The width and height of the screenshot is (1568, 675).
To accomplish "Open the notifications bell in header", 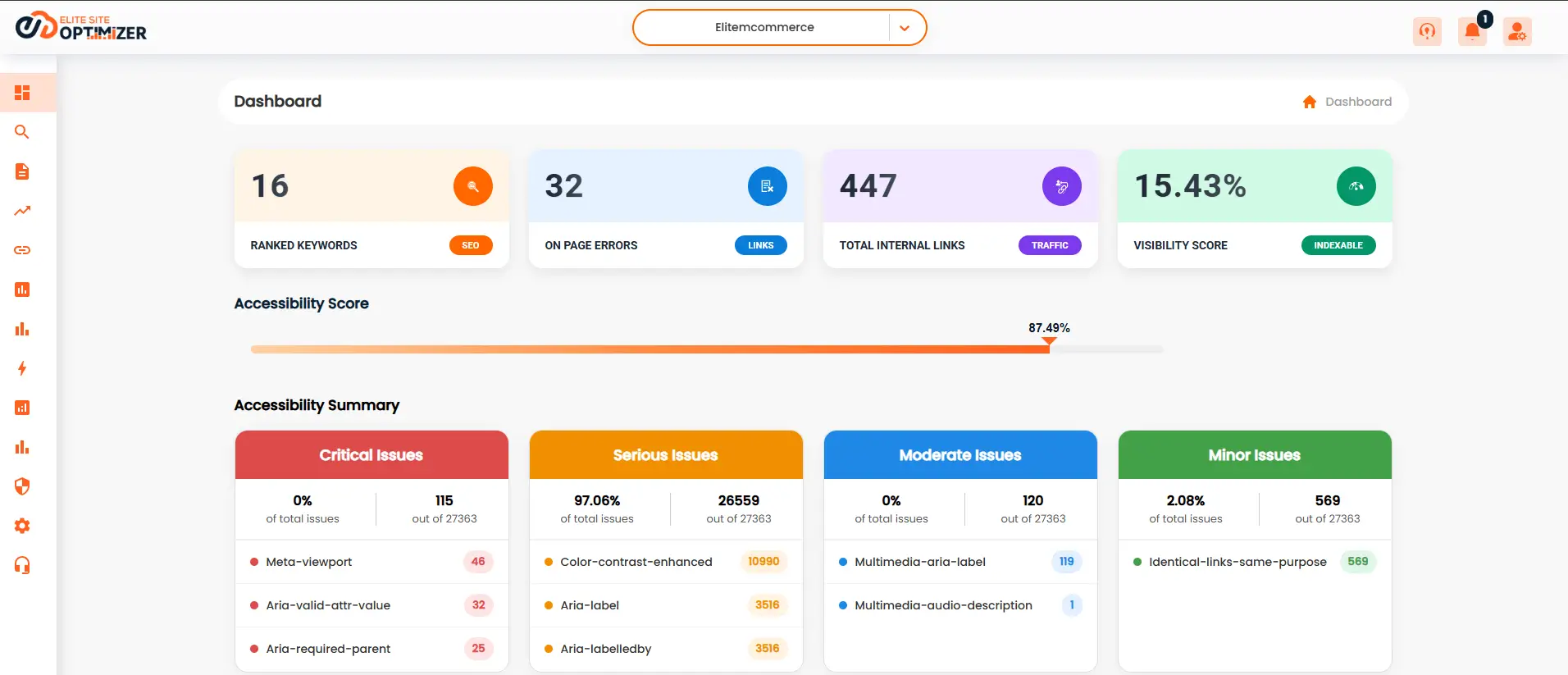I will 1472,31.
